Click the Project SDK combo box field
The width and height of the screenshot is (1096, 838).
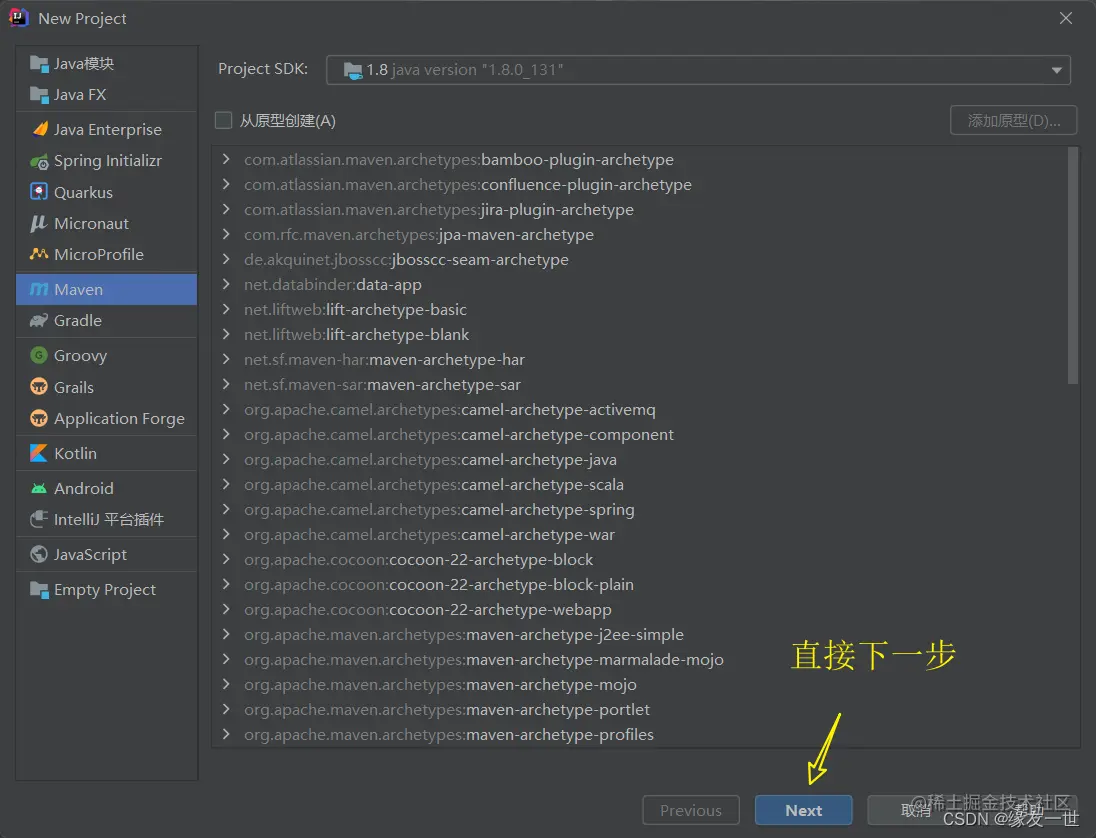coord(698,70)
